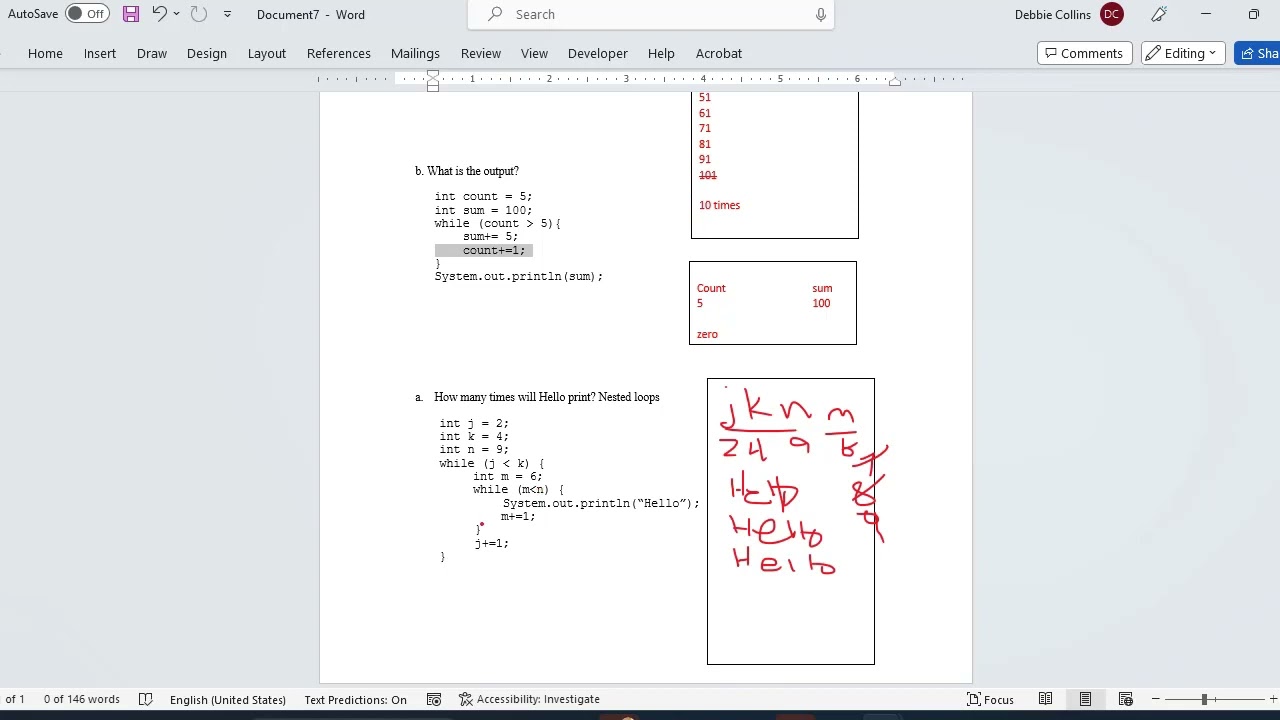This screenshot has height=720, width=1280.
Task: Click the line 'while (j < k) {'
Action: (492, 463)
